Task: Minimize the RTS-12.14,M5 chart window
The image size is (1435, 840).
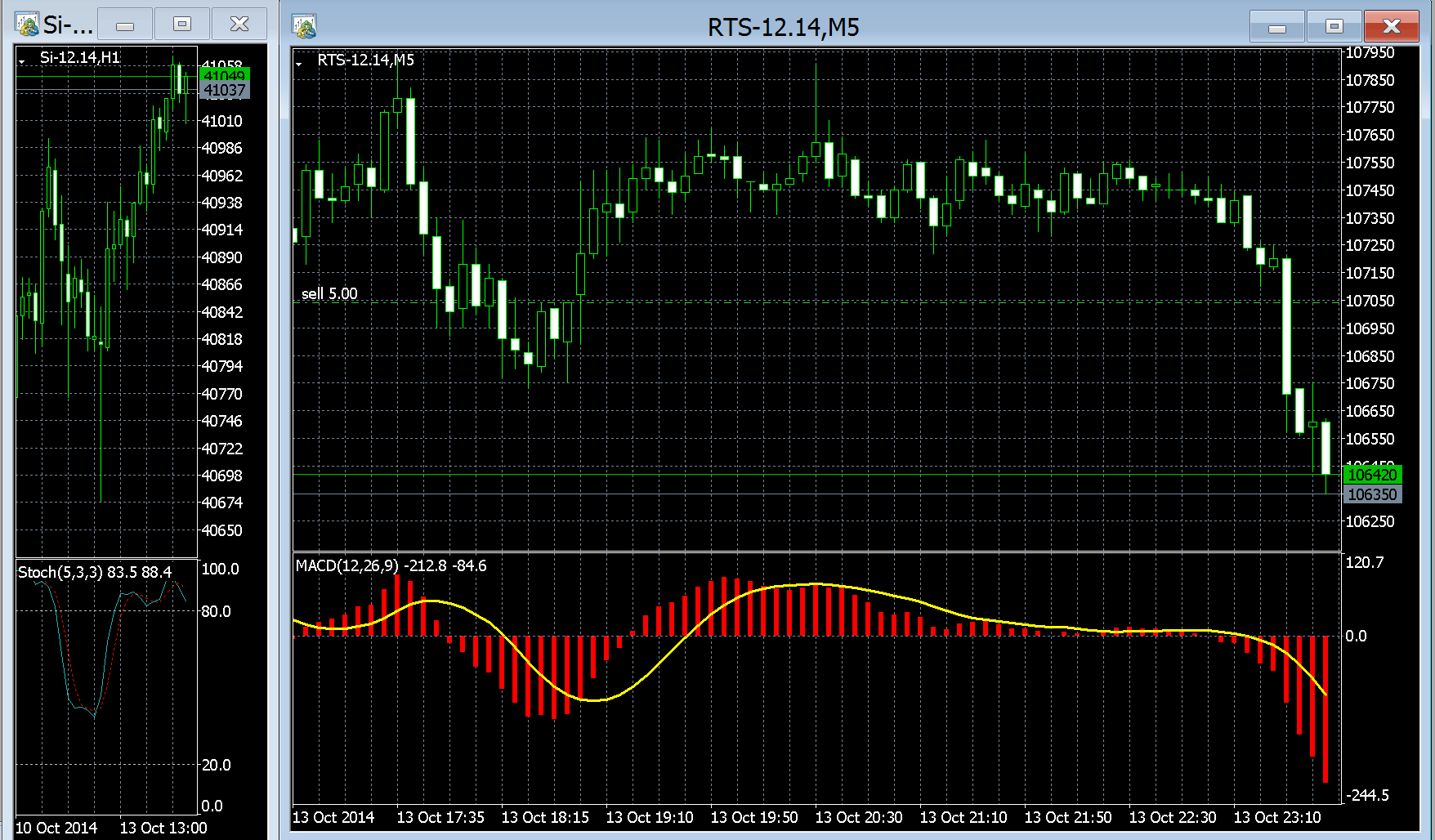Action: pyautogui.click(x=1276, y=27)
